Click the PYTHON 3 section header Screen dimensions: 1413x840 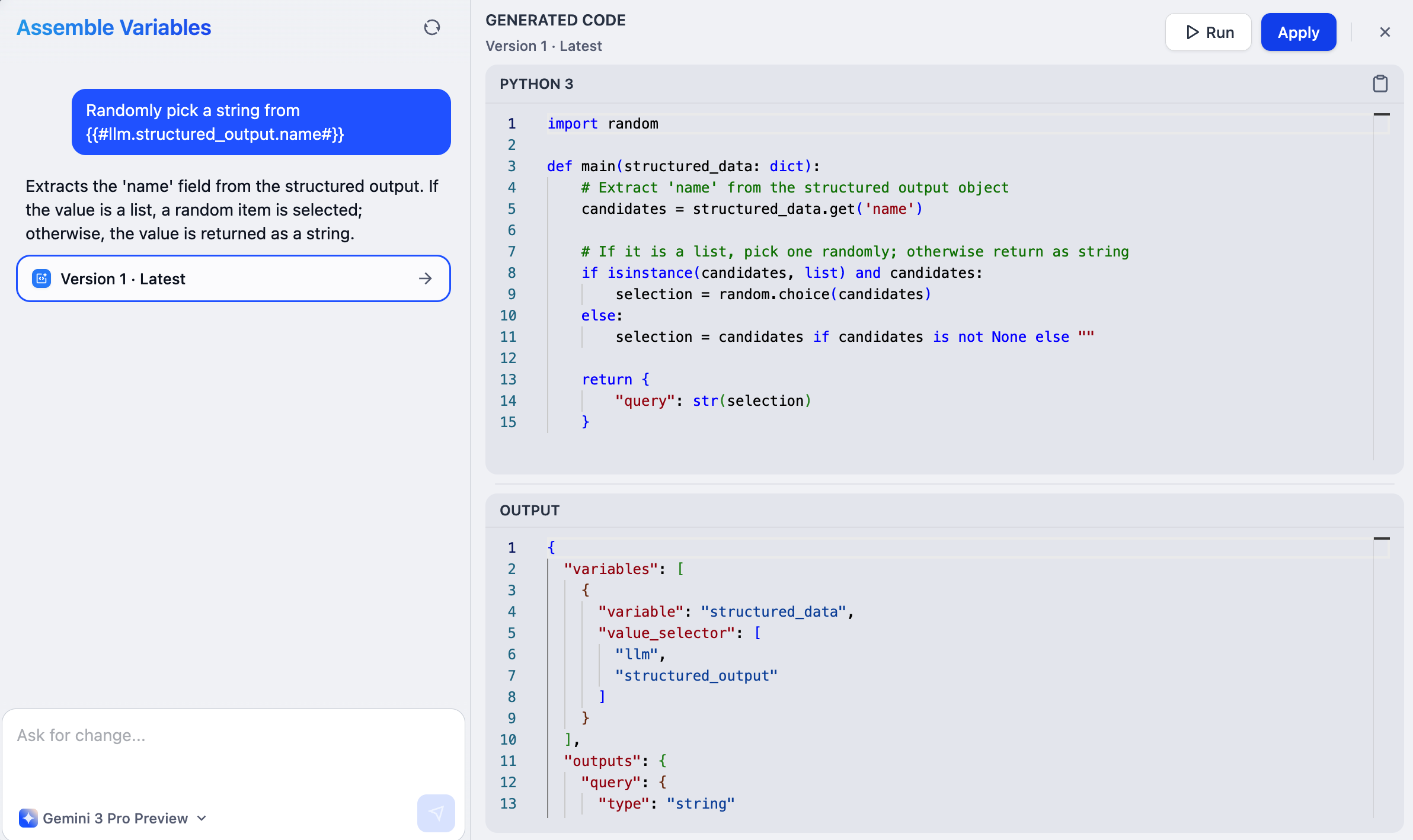[x=536, y=84]
